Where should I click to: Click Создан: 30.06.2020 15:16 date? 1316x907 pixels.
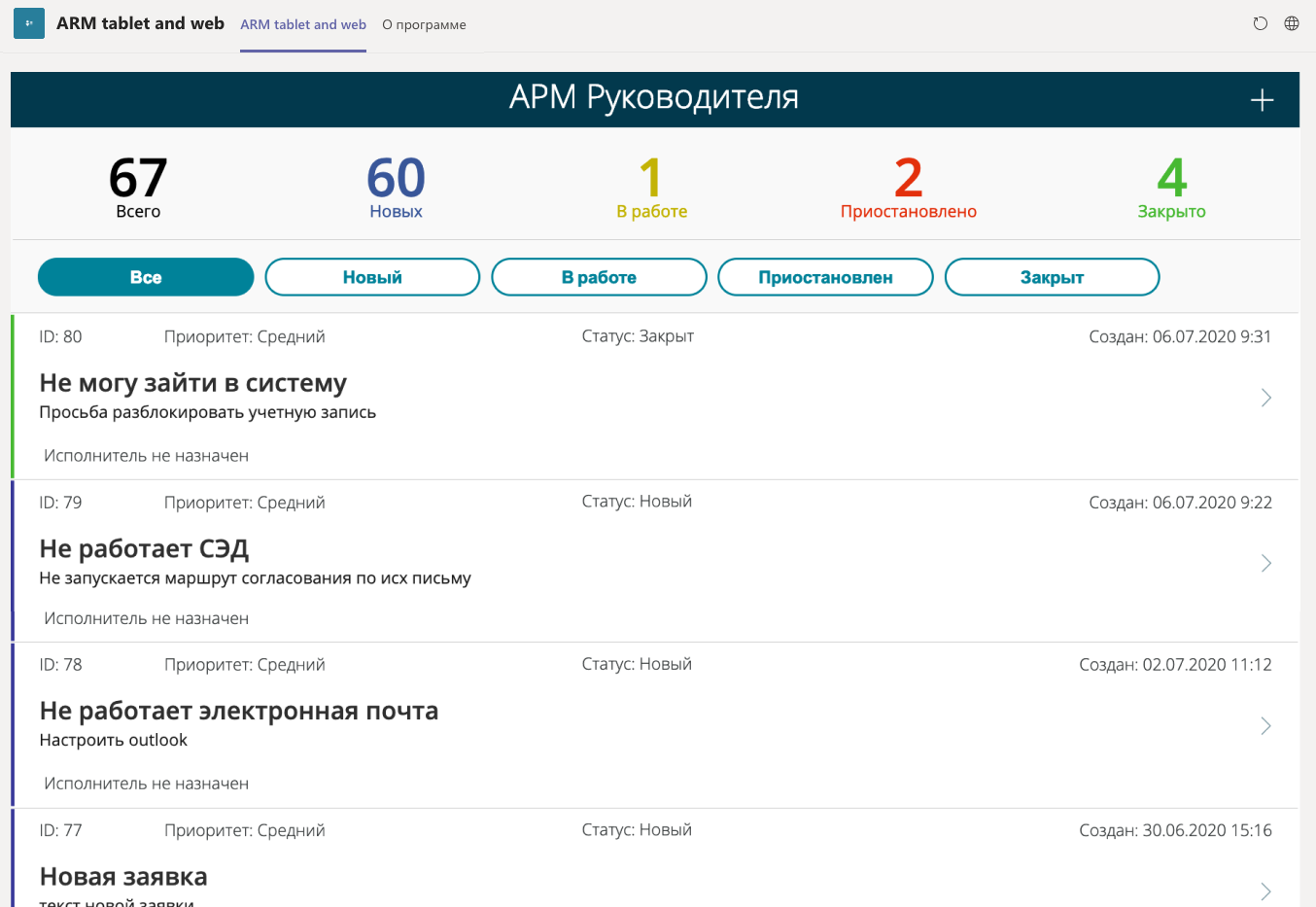click(x=1175, y=830)
